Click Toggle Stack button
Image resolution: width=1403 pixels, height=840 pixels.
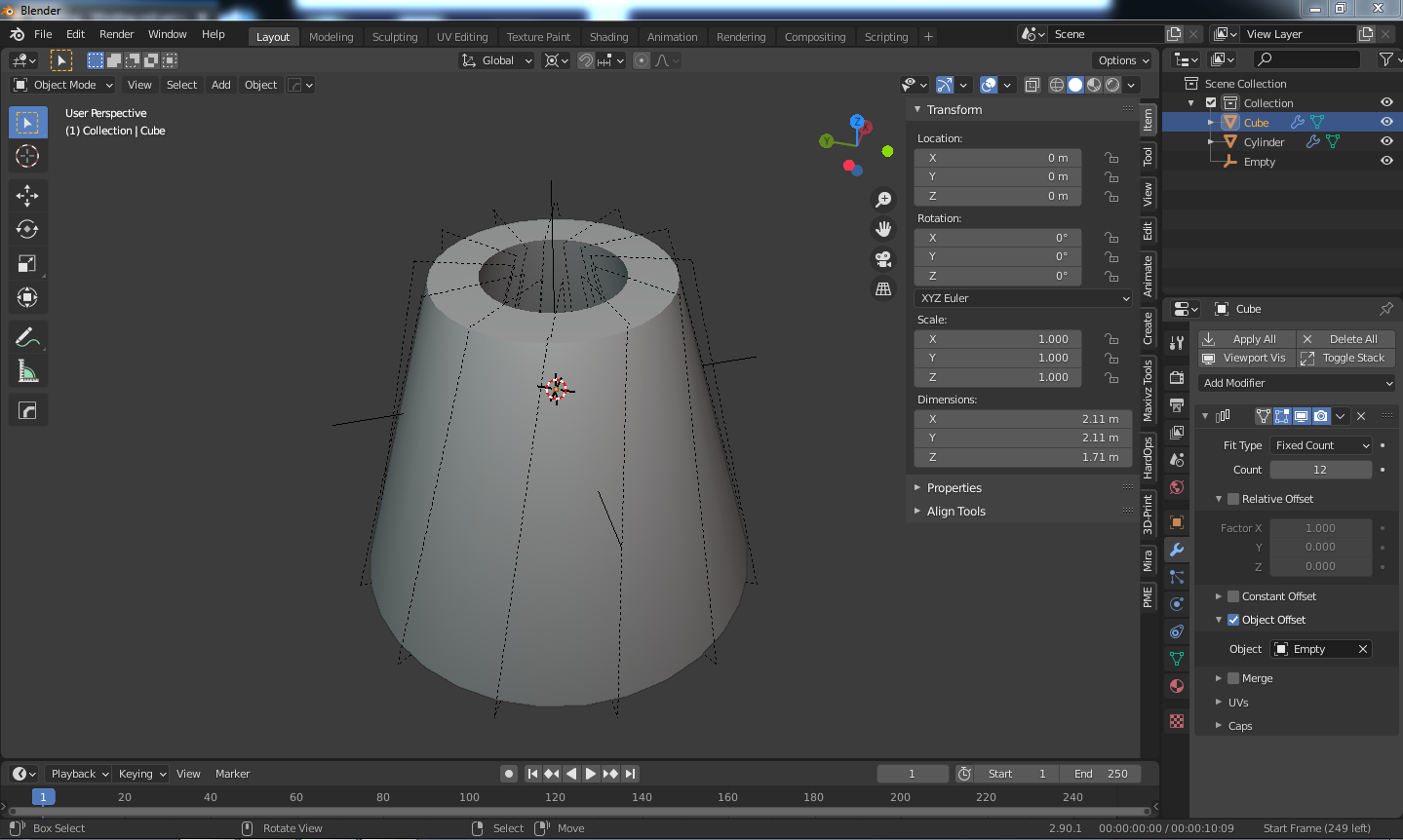coord(1345,358)
